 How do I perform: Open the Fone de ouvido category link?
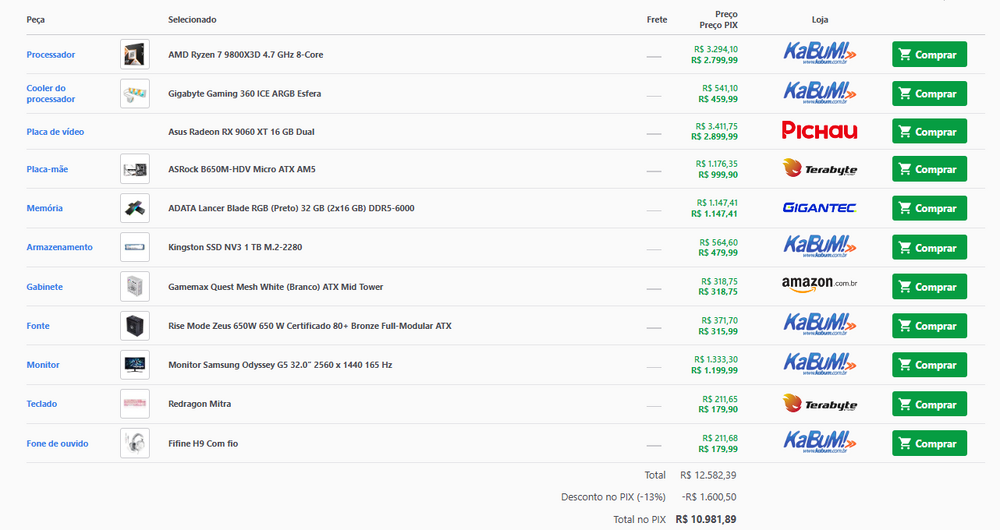(x=57, y=443)
